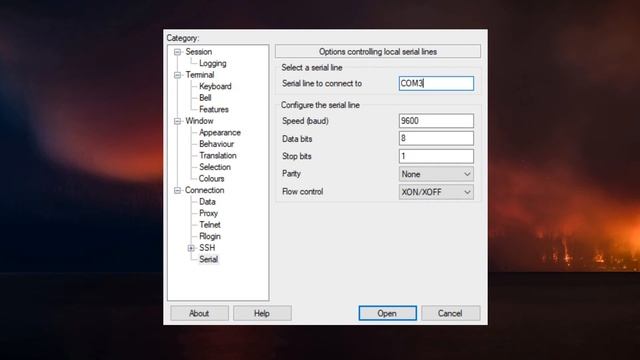Click the Stop bits input field

[436, 156]
